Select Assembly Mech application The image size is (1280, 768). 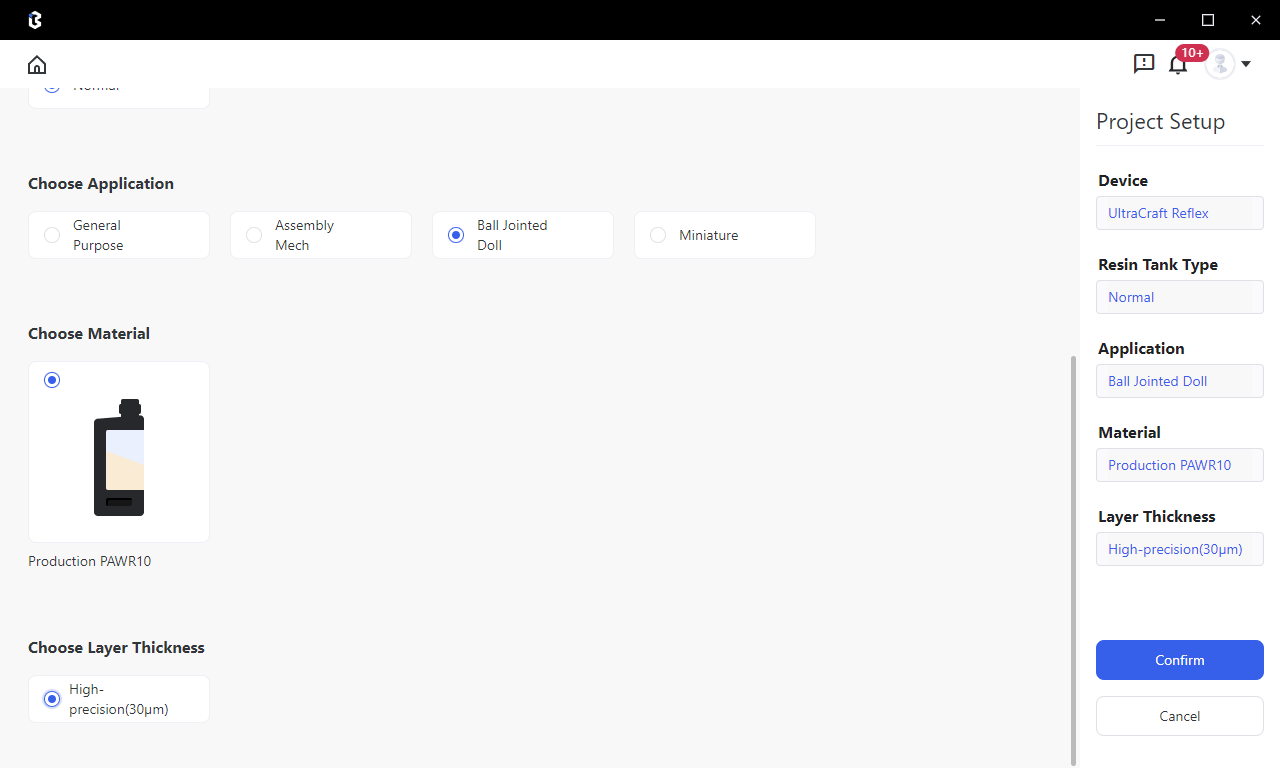[254, 235]
